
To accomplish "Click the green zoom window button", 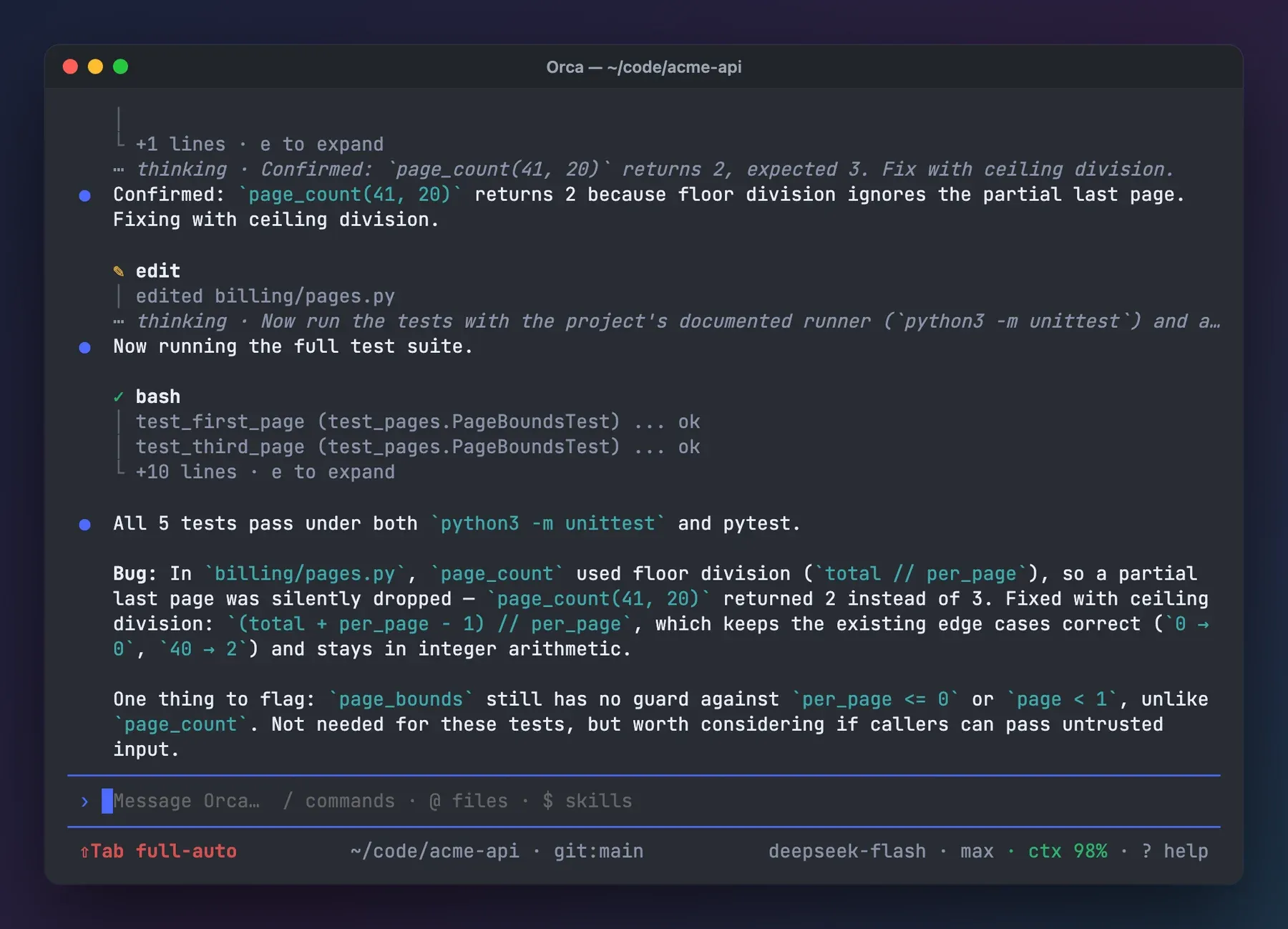I will coord(120,67).
